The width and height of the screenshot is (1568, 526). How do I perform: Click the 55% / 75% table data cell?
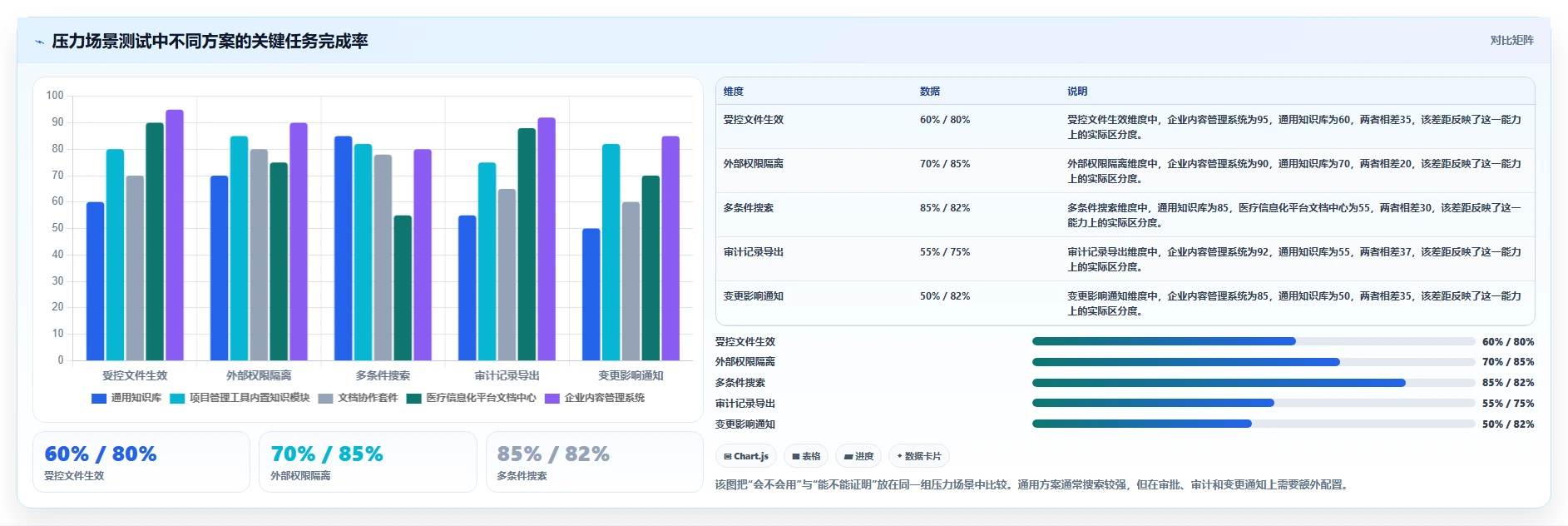pos(945,252)
